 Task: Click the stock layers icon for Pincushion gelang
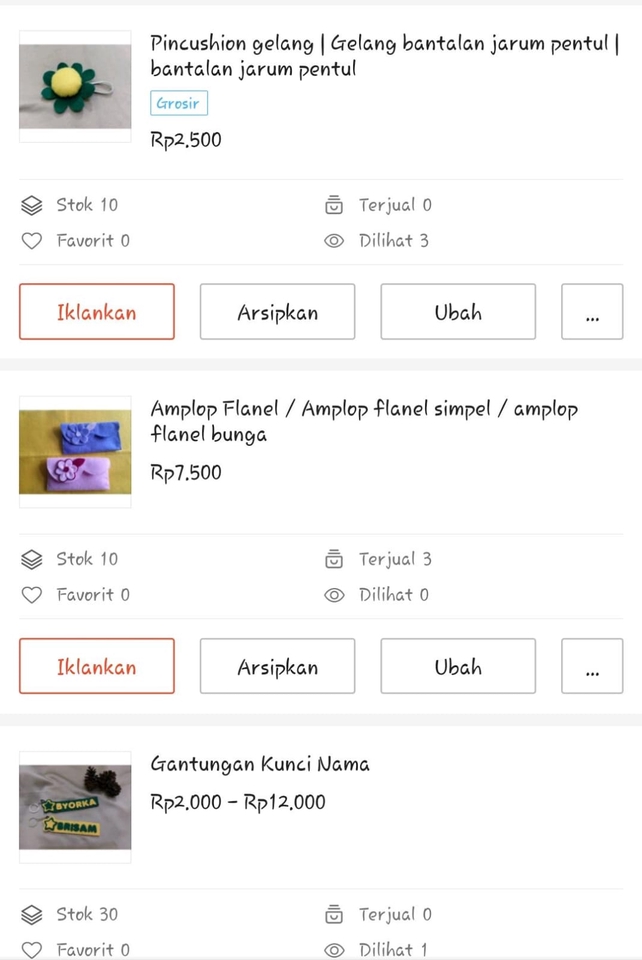click(x=33, y=204)
